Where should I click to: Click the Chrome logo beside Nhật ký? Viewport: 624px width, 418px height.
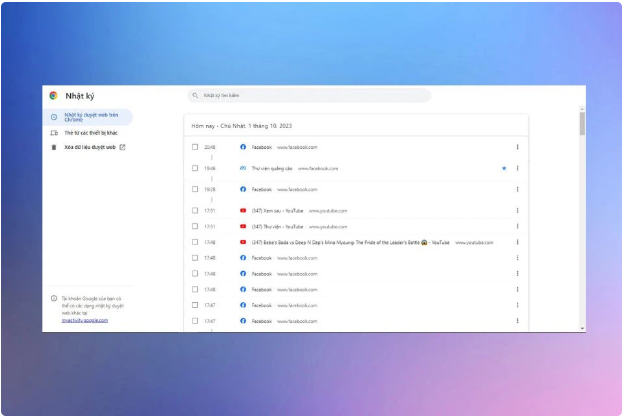pyautogui.click(x=53, y=96)
